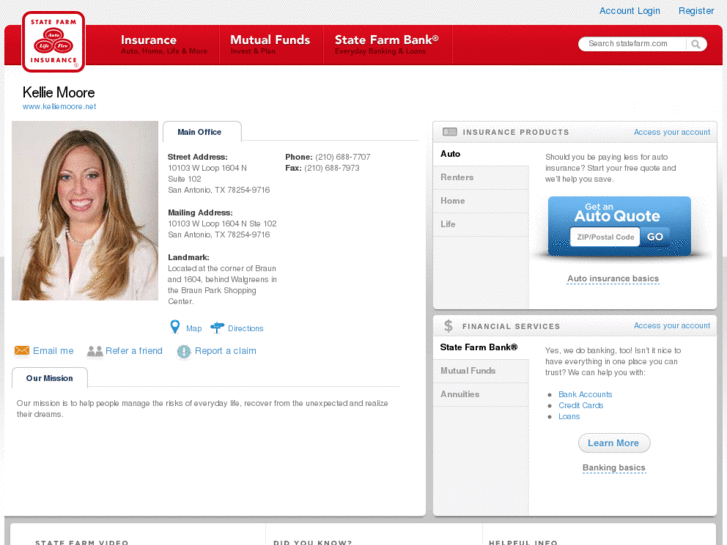Click the fax number (210) 688-7973
Viewport: 727px width, 545px height.
point(332,168)
